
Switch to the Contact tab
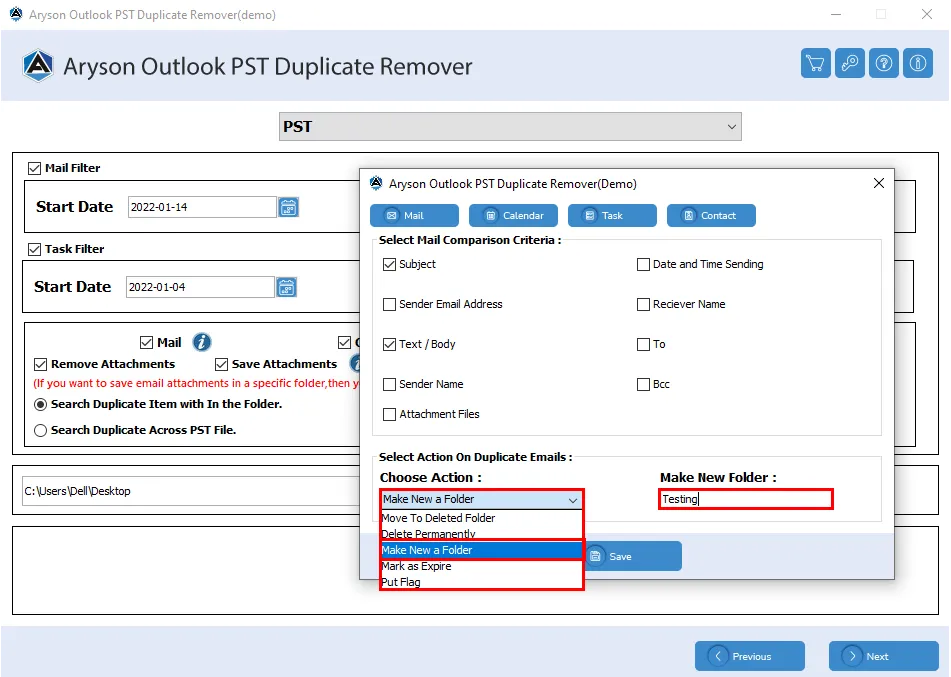(x=711, y=215)
